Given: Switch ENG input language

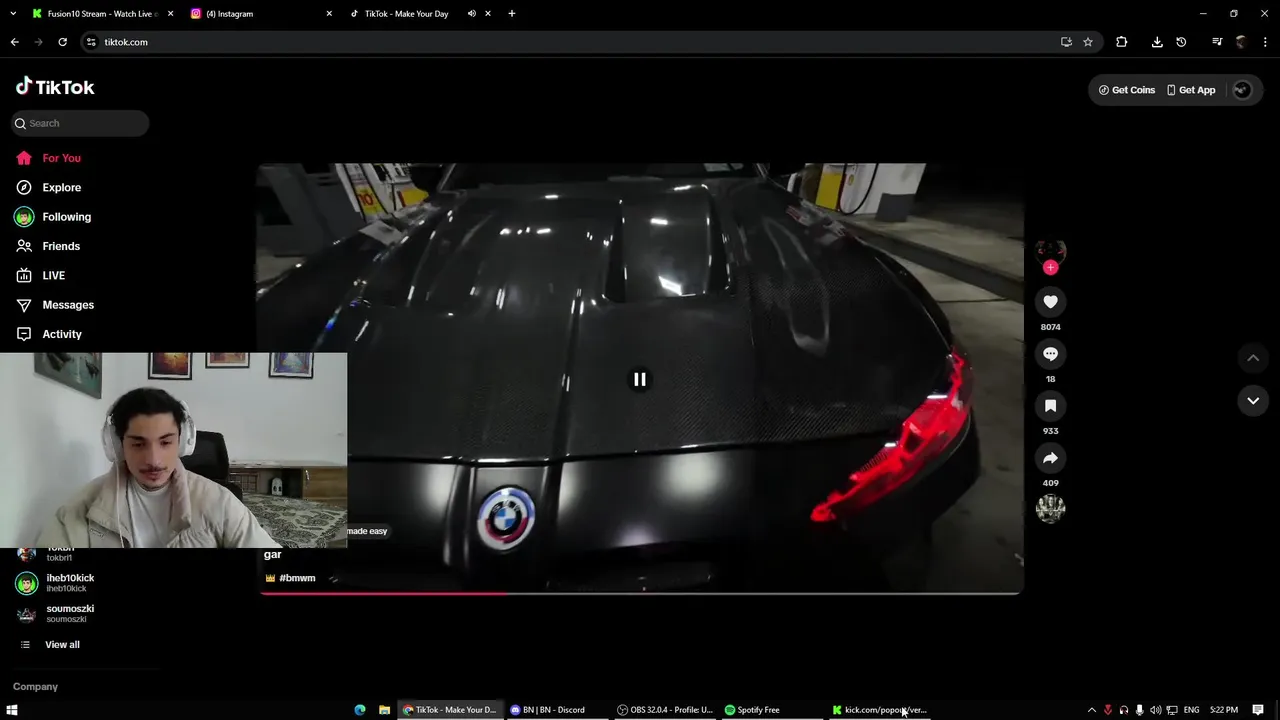Looking at the screenshot, I should [1190, 710].
